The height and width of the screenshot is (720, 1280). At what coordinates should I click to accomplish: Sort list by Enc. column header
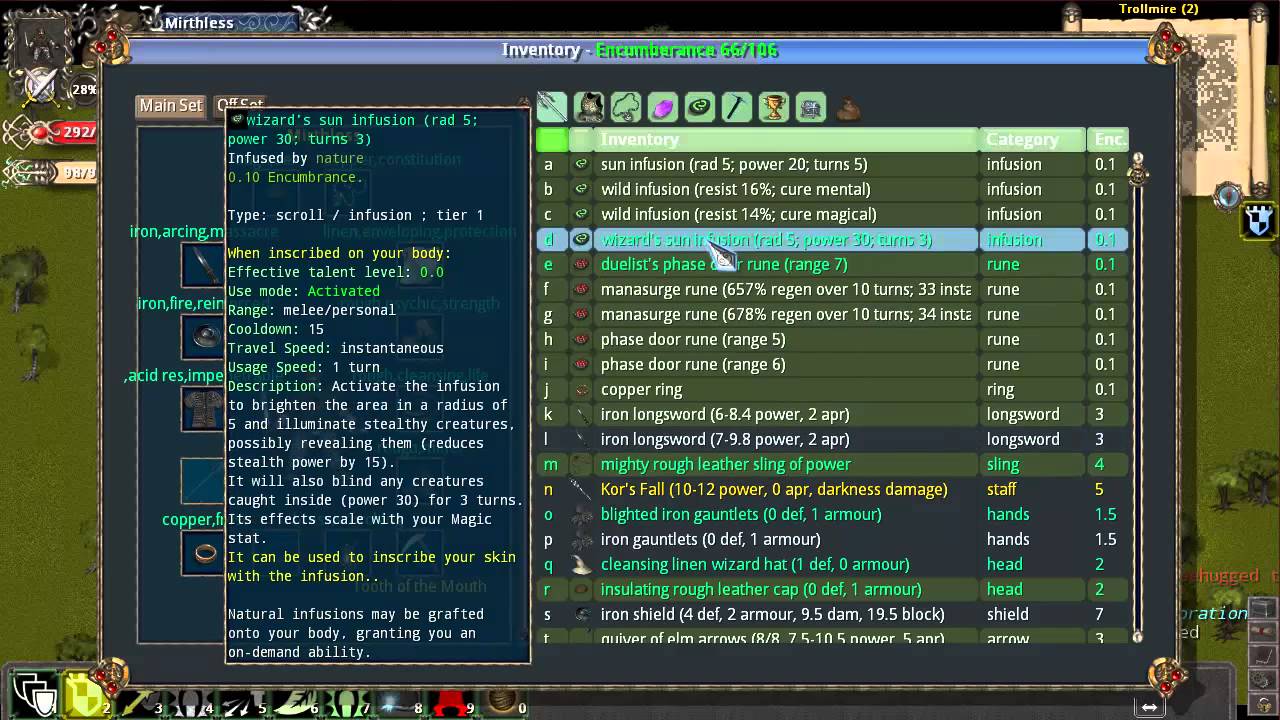click(1108, 139)
